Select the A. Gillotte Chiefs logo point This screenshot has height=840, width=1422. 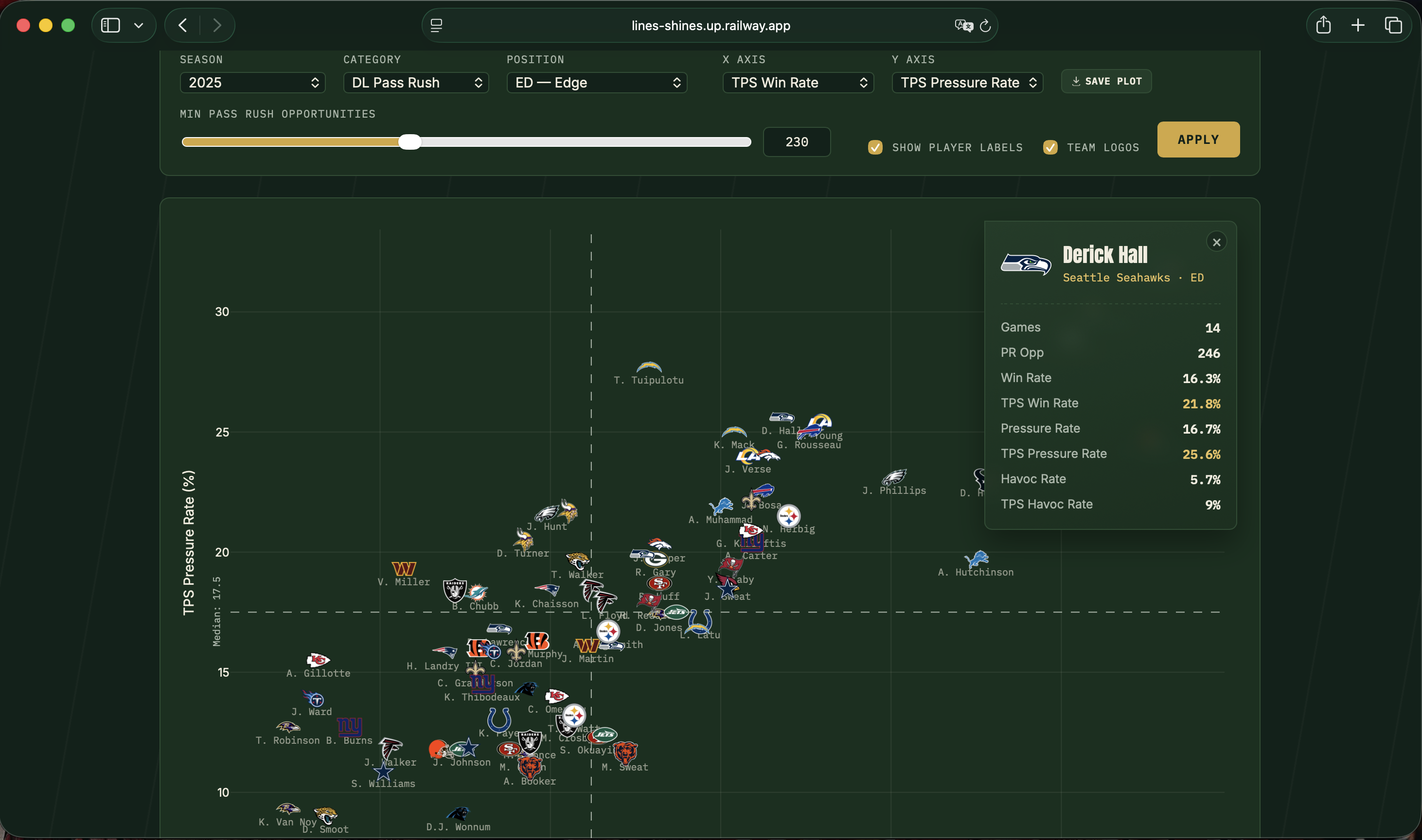(x=318, y=660)
